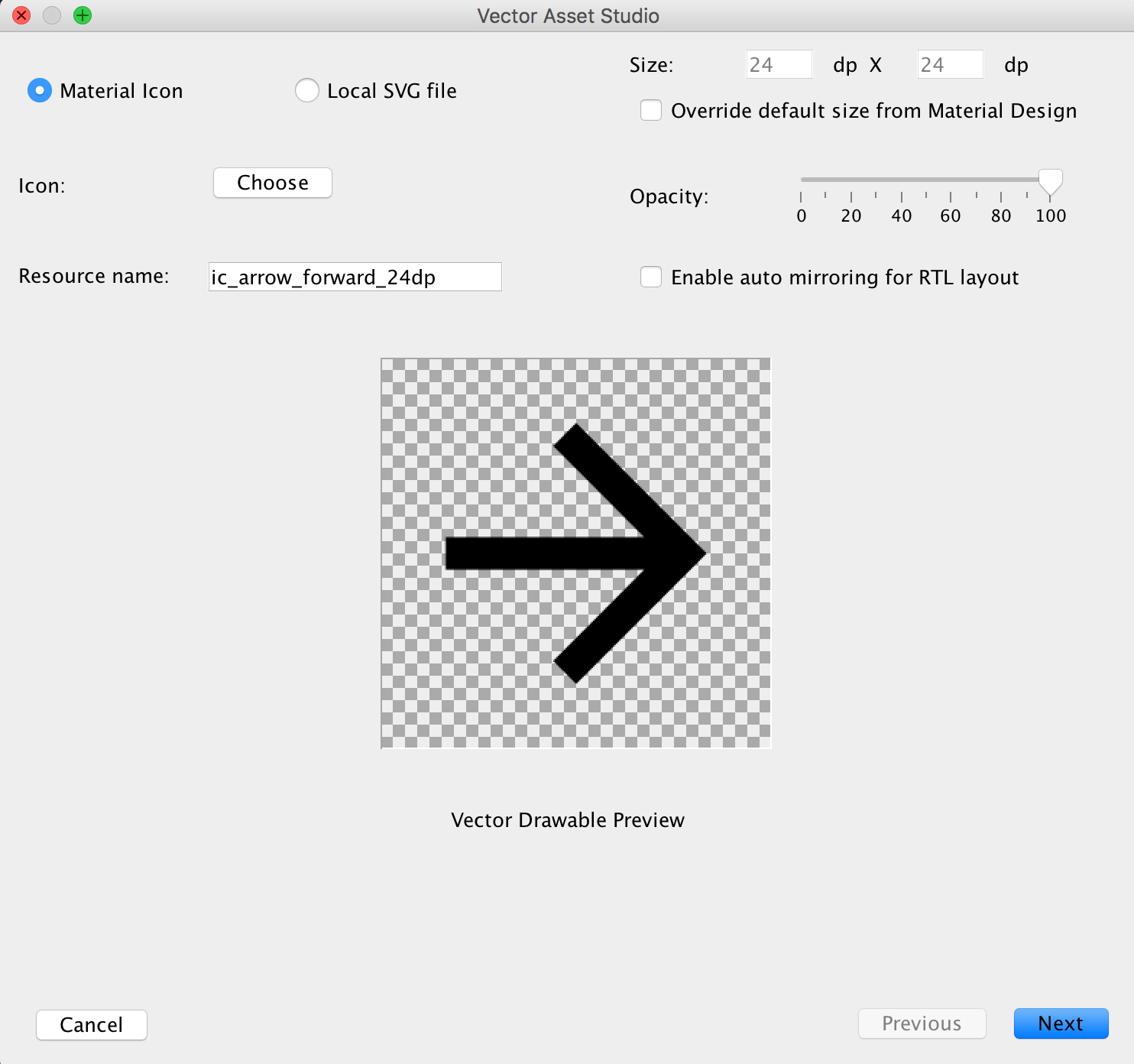Open the icon picker with Choose
The height and width of the screenshot is (1064, 1134).
click(x=272, y=183)
